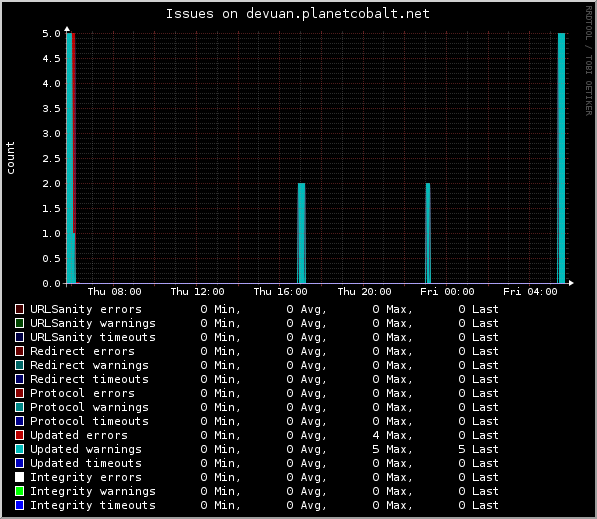The height and width of the screenshot is (519, 597).
Task: Click the Protocol warnings teal swatch
Action: point(19,407)
